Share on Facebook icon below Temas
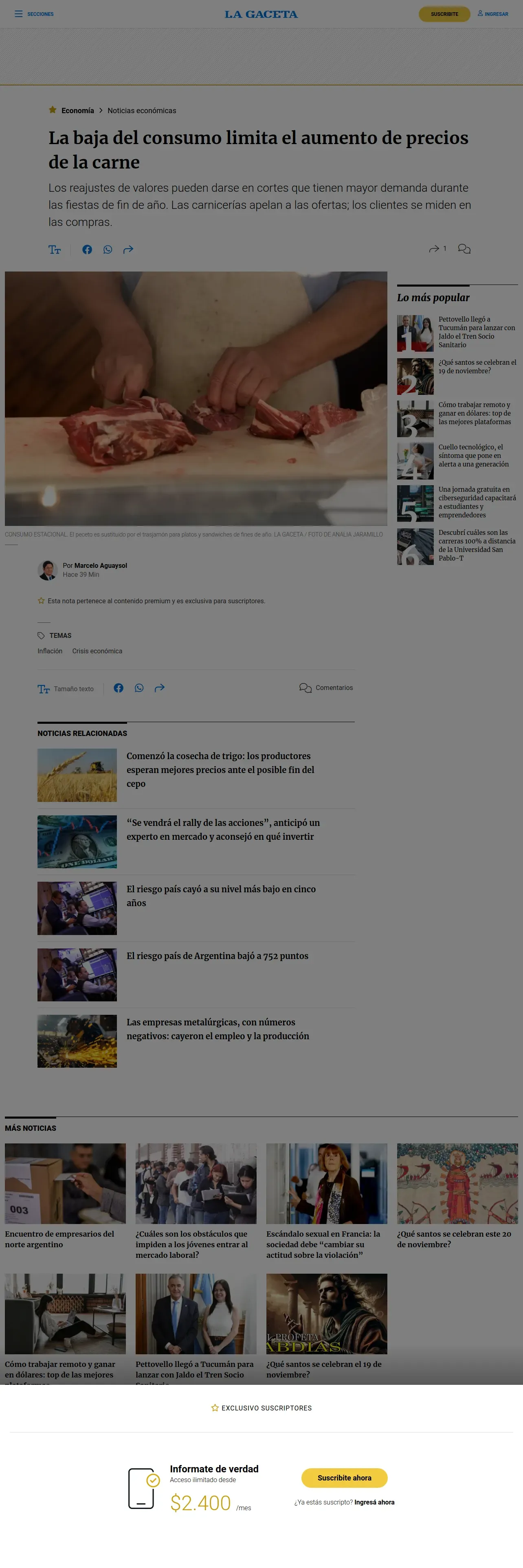The width and height of the screenshot is (523, 1568). [119, 688]
